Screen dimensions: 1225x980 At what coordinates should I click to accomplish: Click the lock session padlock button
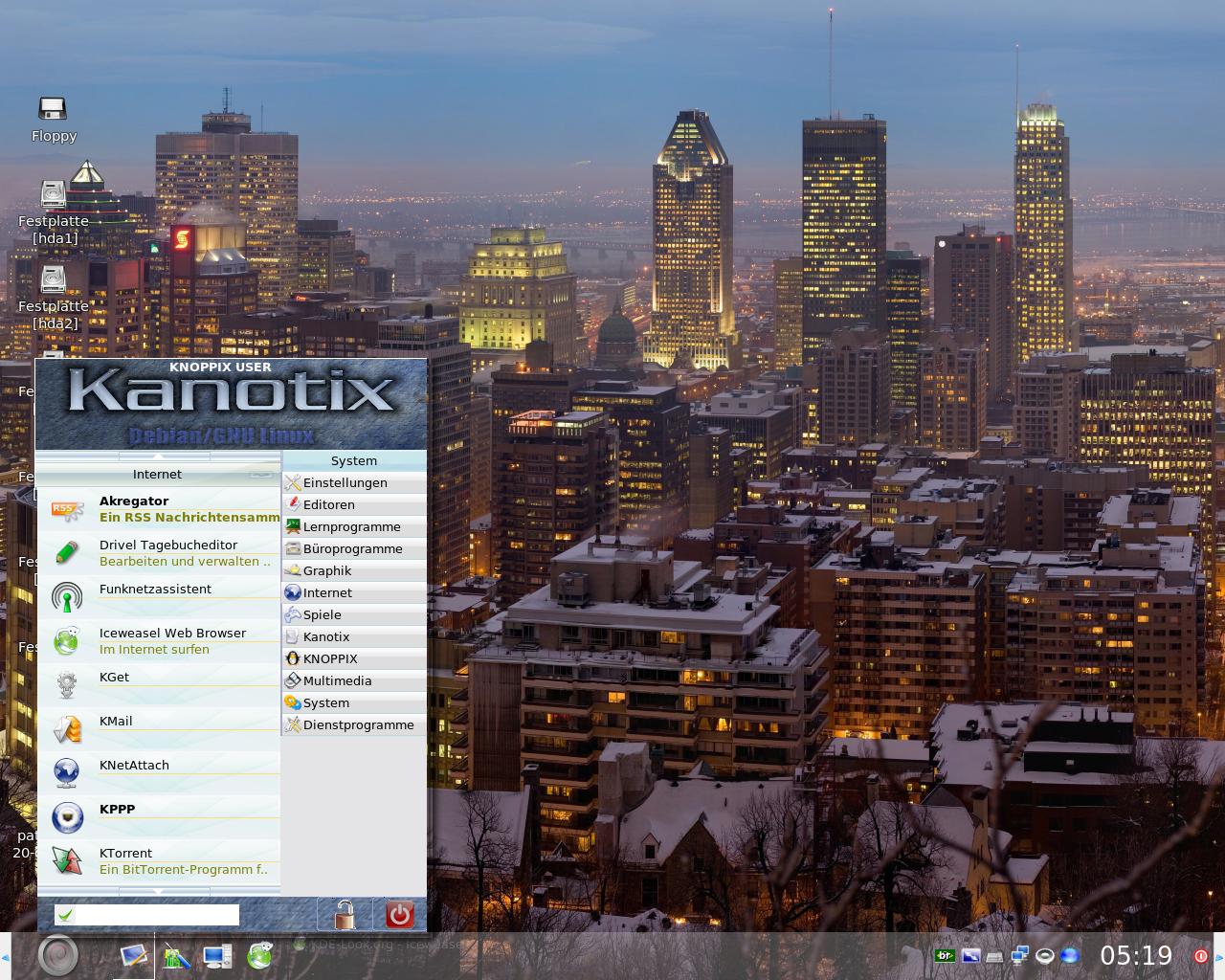345,915
